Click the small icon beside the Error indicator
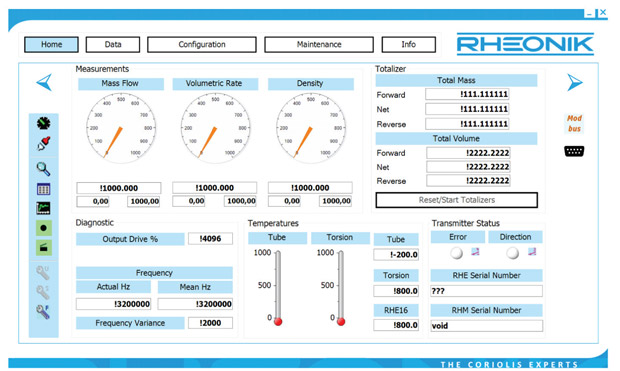The height and width of the screenshot is (371, 620). coord(475,252)
